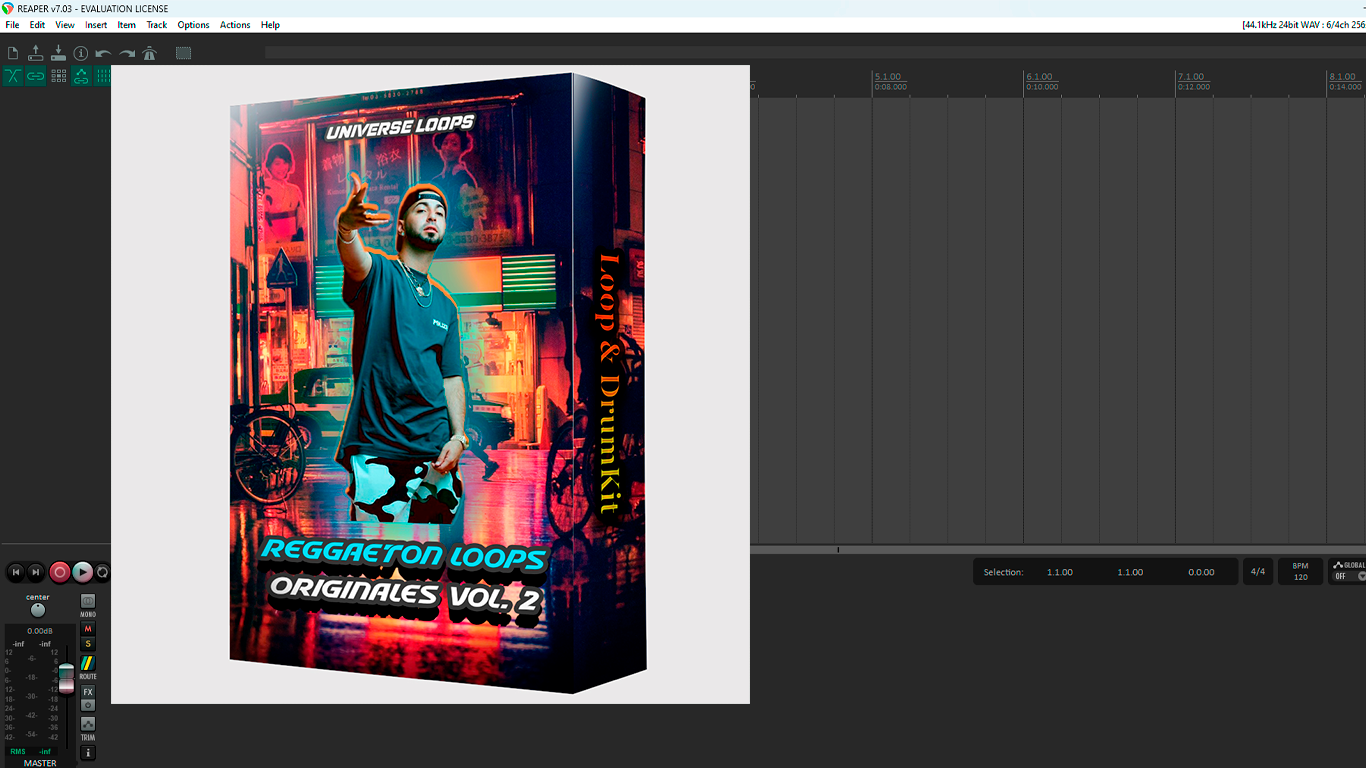Toggle the repeat loop button

pos(102,572)
